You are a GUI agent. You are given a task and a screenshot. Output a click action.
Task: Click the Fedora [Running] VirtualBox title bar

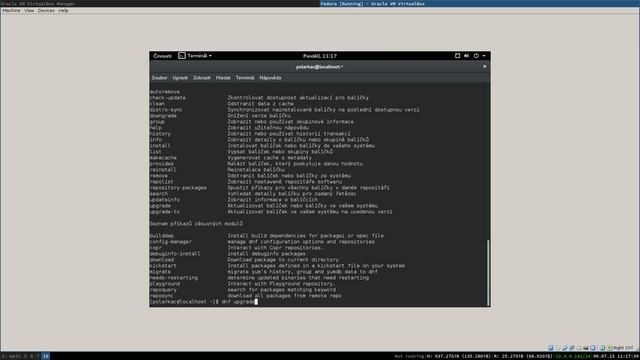(x=480, y=4)
